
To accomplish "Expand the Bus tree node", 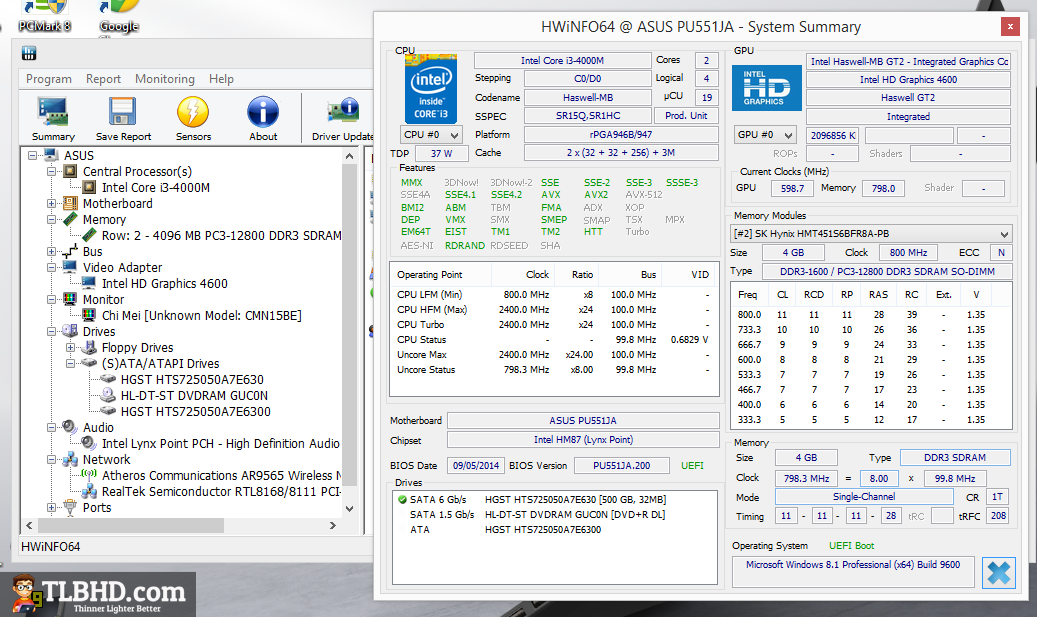I will (x=52, y=251).
